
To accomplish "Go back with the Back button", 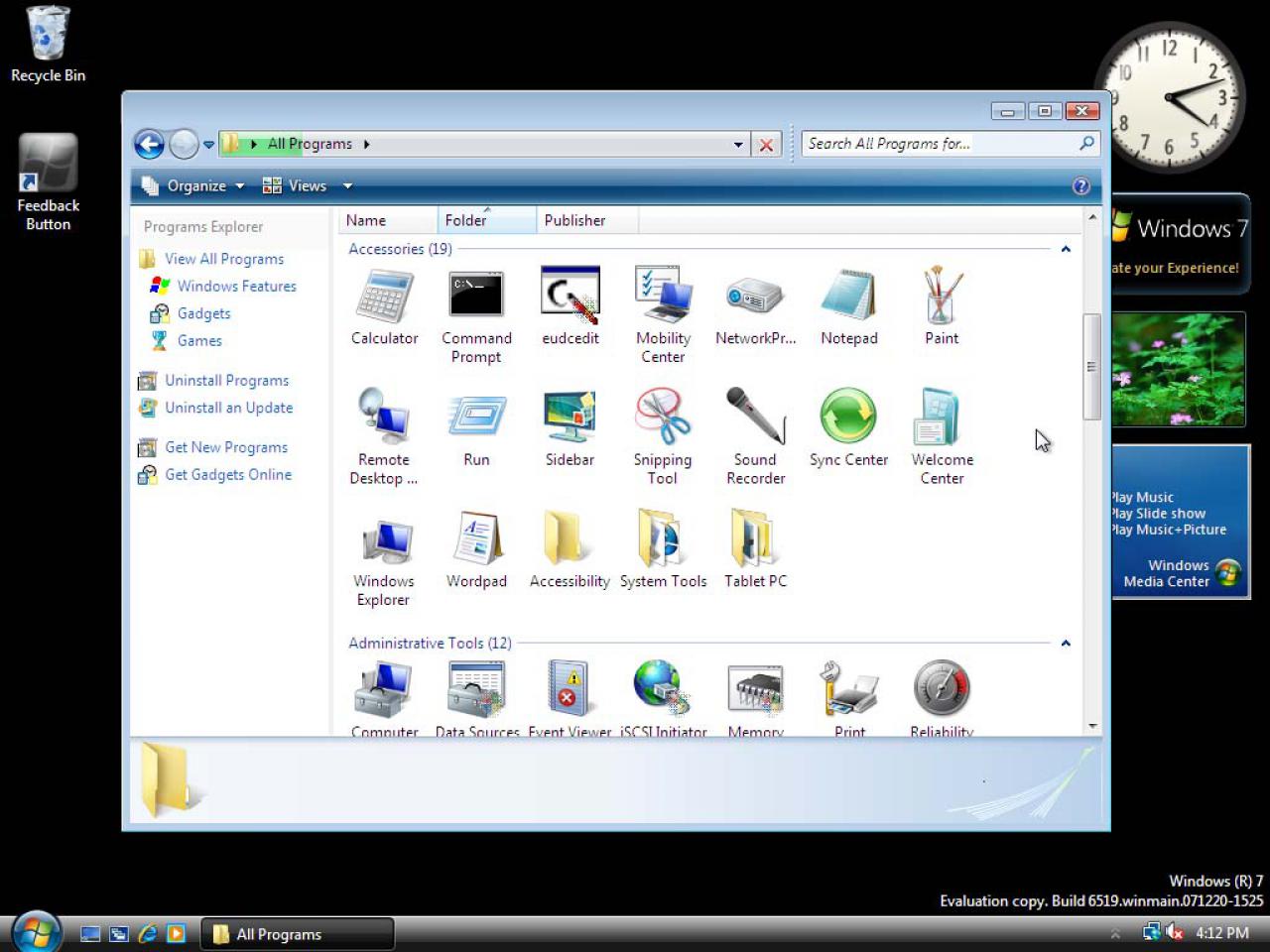I will (149, 145).
